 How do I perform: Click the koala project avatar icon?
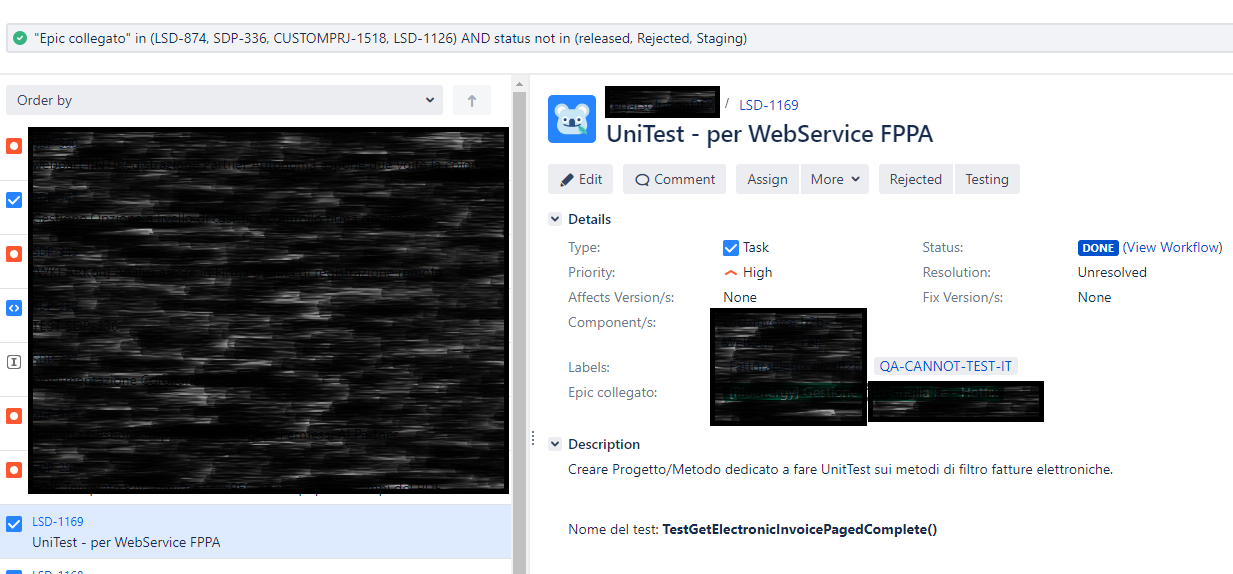(572, 119)
